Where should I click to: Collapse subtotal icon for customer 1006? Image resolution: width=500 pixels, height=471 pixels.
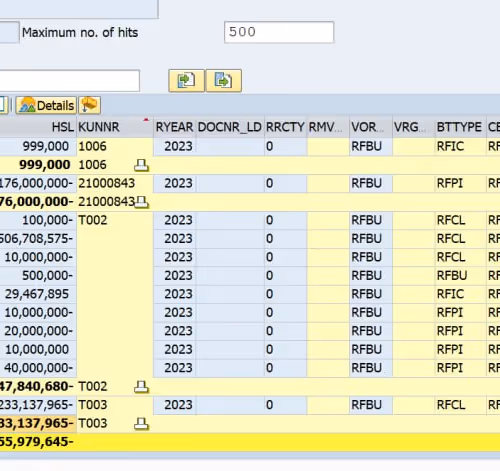(x=141, y=165)
